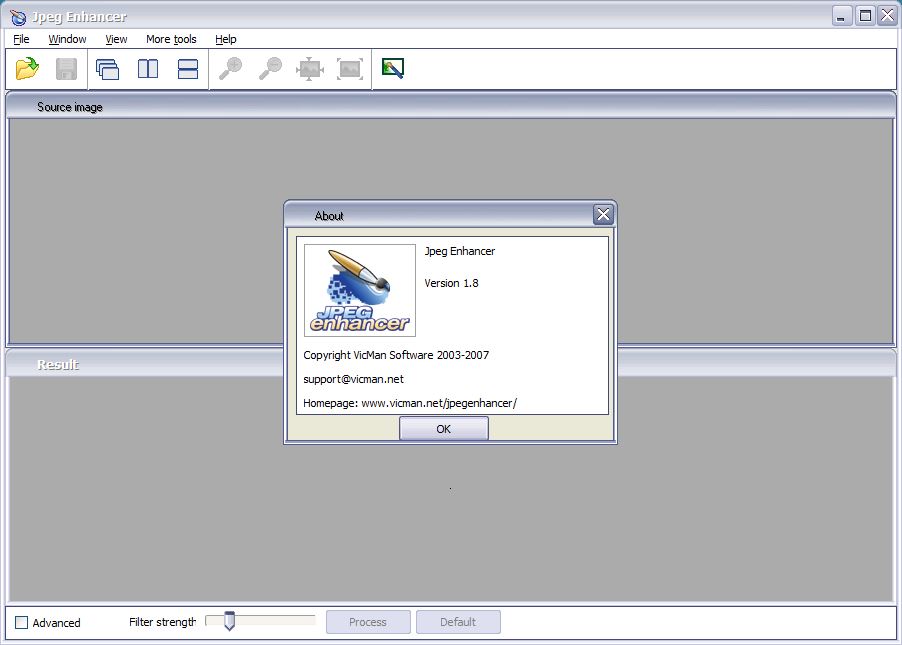Click the zoom out magnifier icon
This screenshot has width=902, height=645.
click(270, 68)
